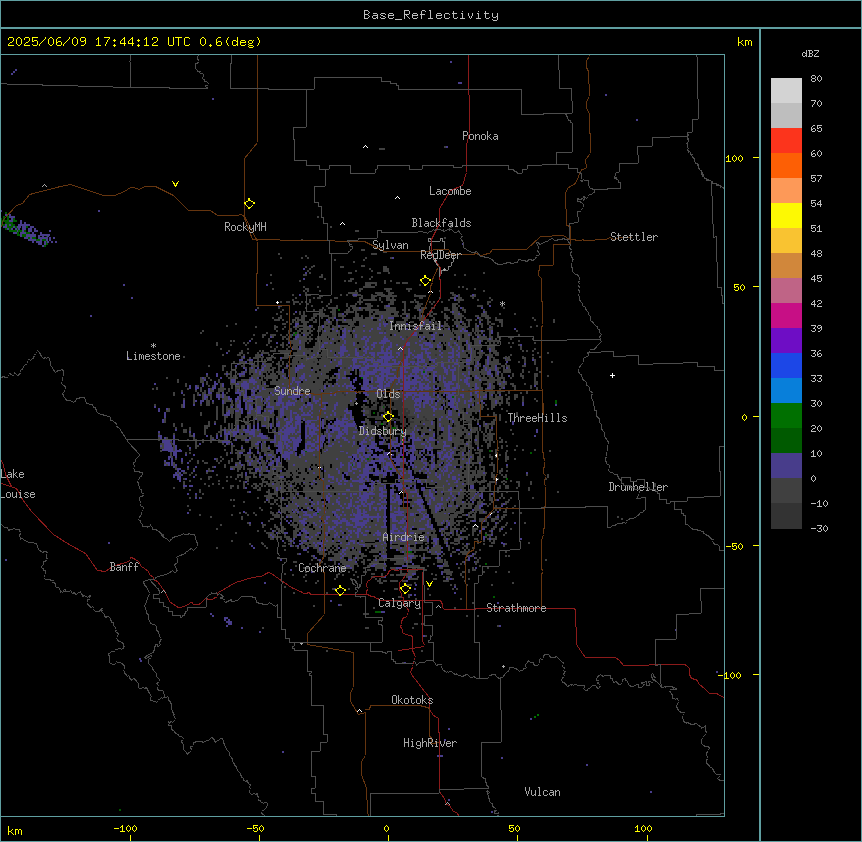Pick the slate blue 0-10 dBZ legend swatch

click(786, 466)
